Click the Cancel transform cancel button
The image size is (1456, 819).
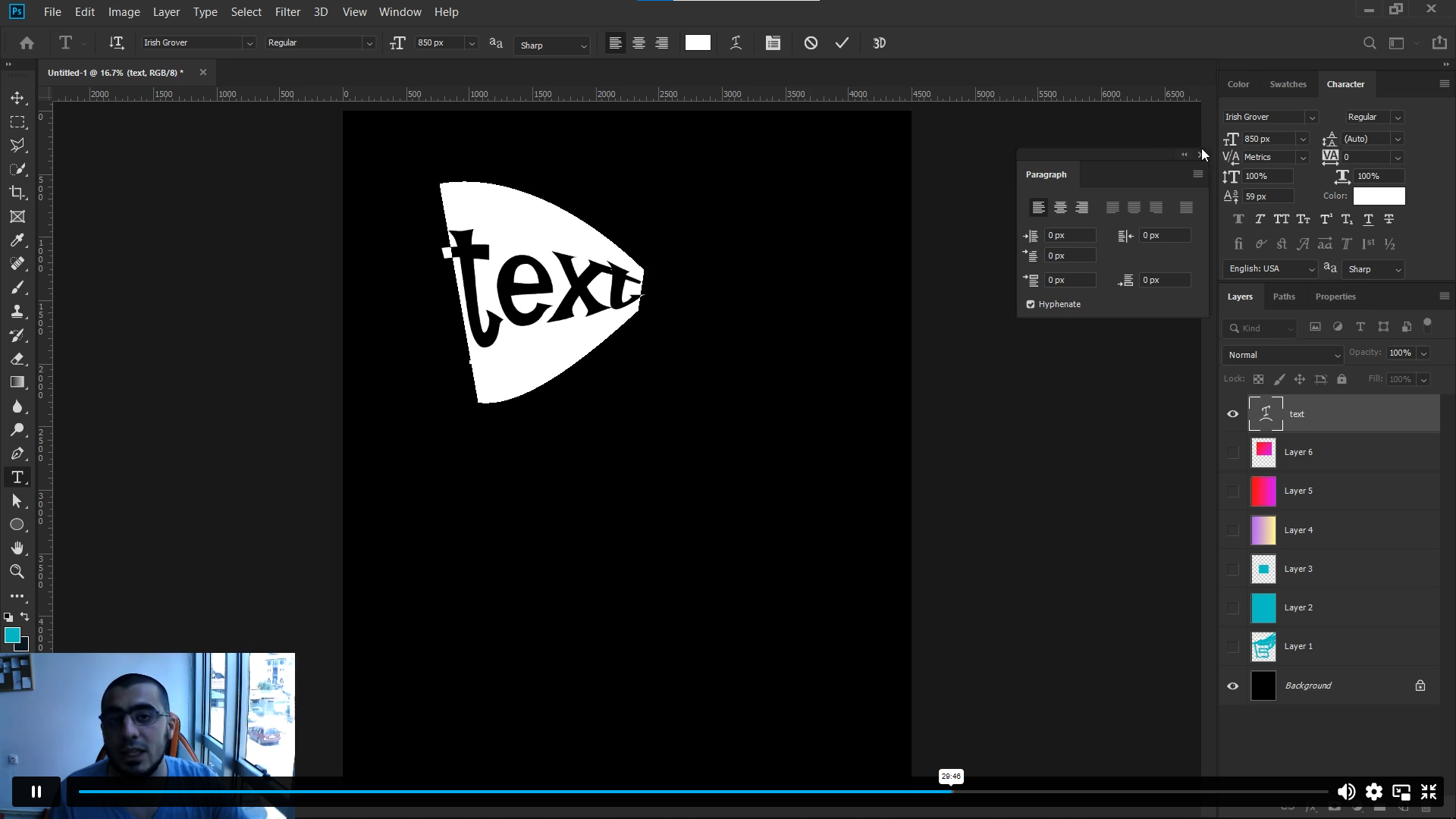[810, 43]
